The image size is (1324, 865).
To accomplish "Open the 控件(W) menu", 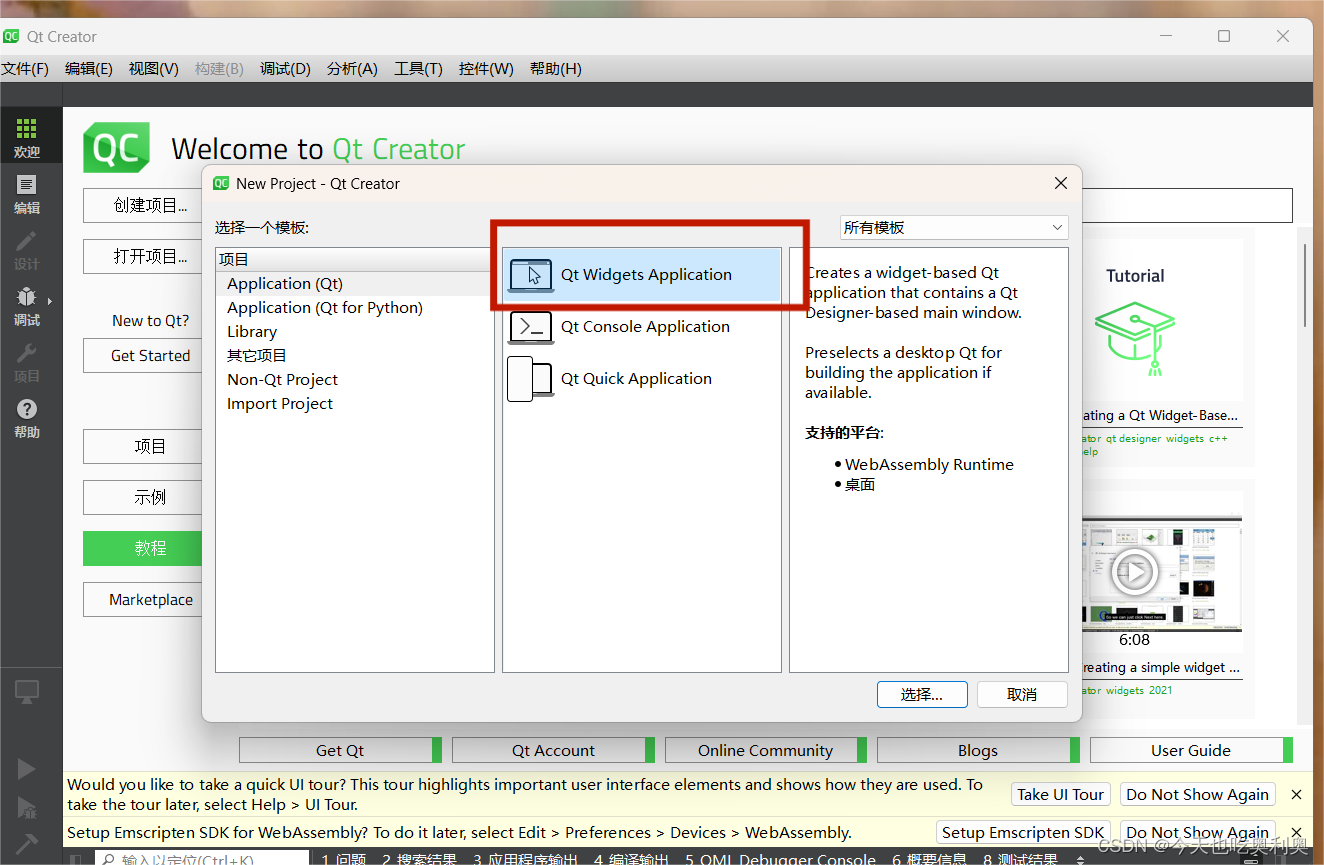I will (x=486, y=68).
